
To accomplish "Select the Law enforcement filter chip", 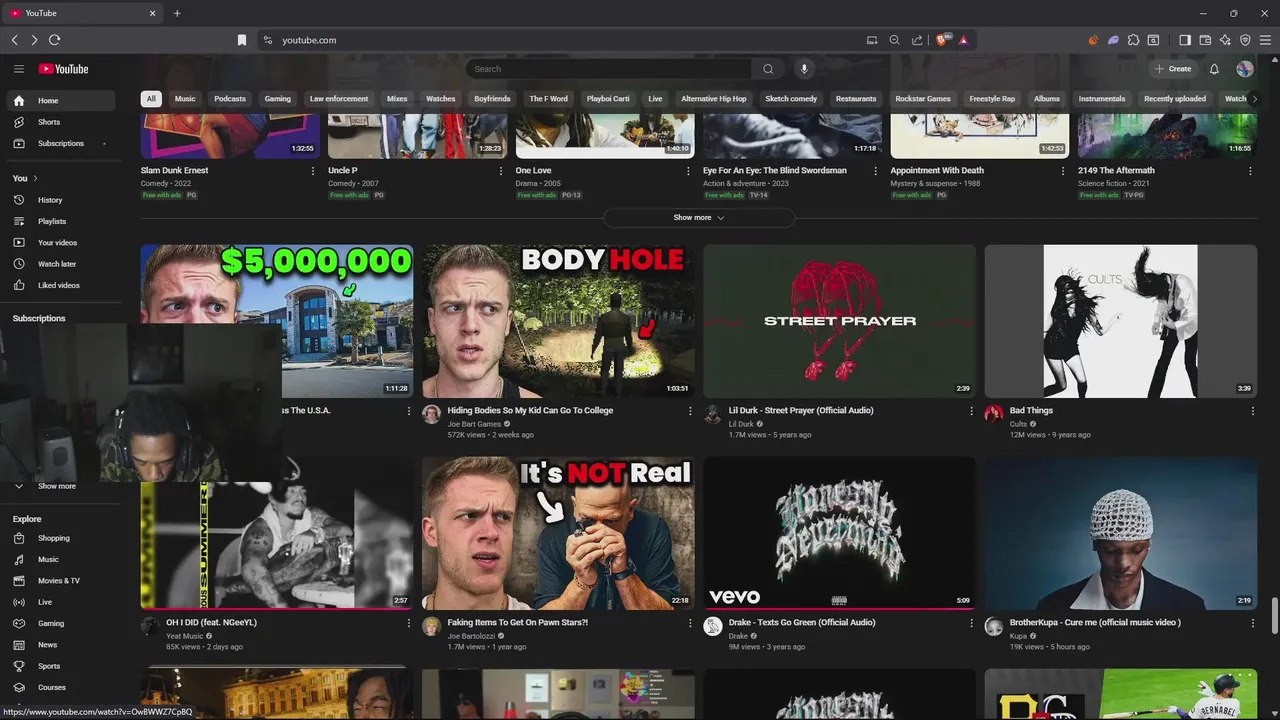I will 339,99.
